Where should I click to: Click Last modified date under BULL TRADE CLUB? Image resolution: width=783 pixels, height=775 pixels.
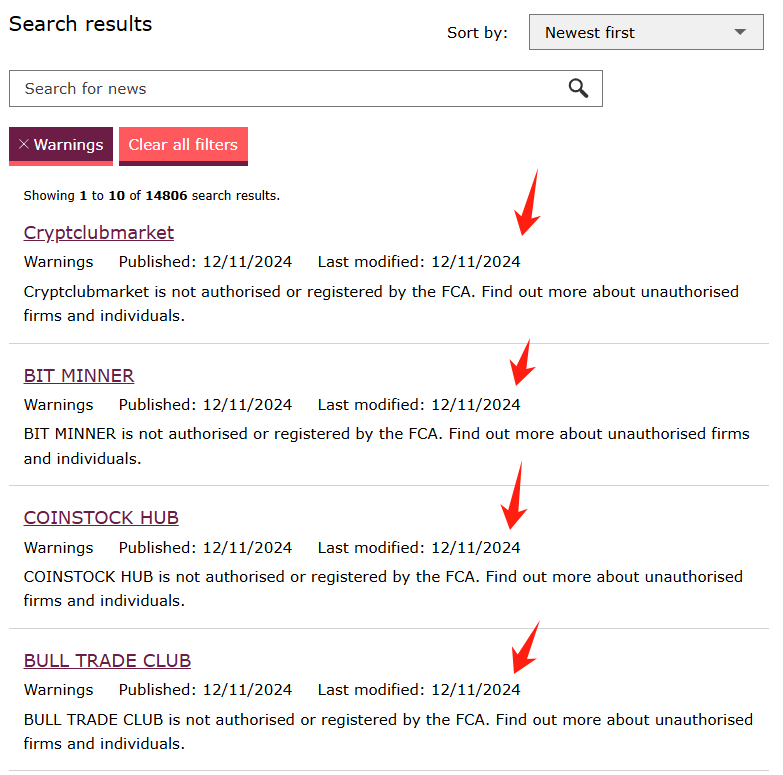tap(419, 690)
